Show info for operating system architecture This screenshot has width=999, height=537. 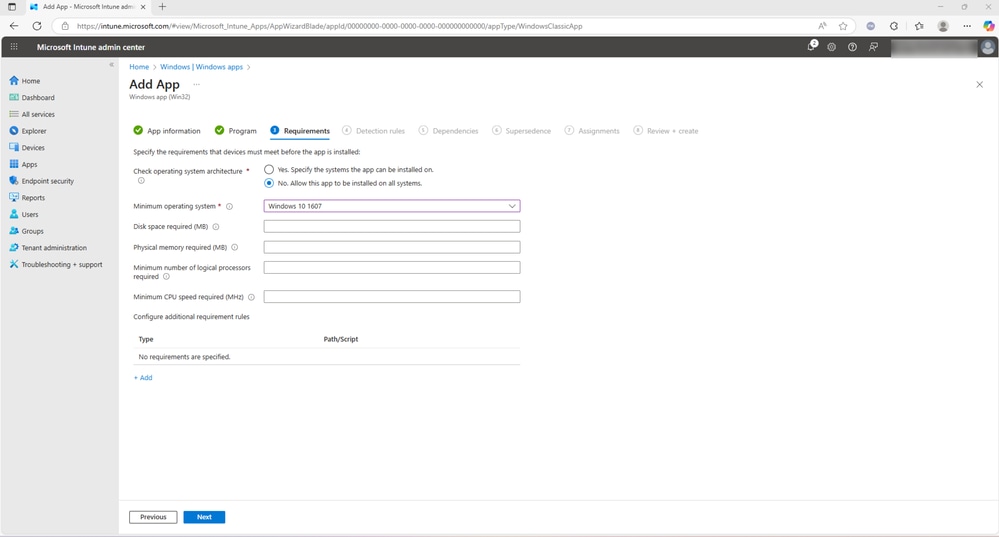[141, 181]
